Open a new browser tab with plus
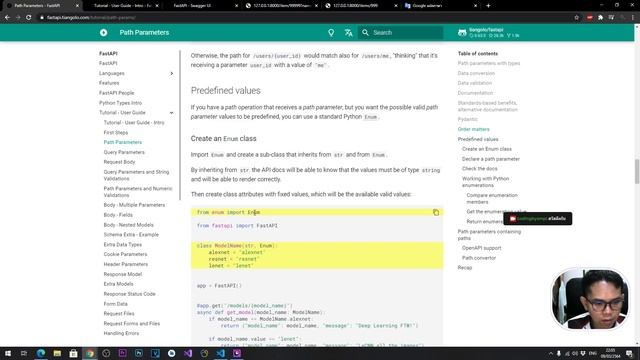Image resolution: width=640 pixels, height=360 pixels. 488,6
